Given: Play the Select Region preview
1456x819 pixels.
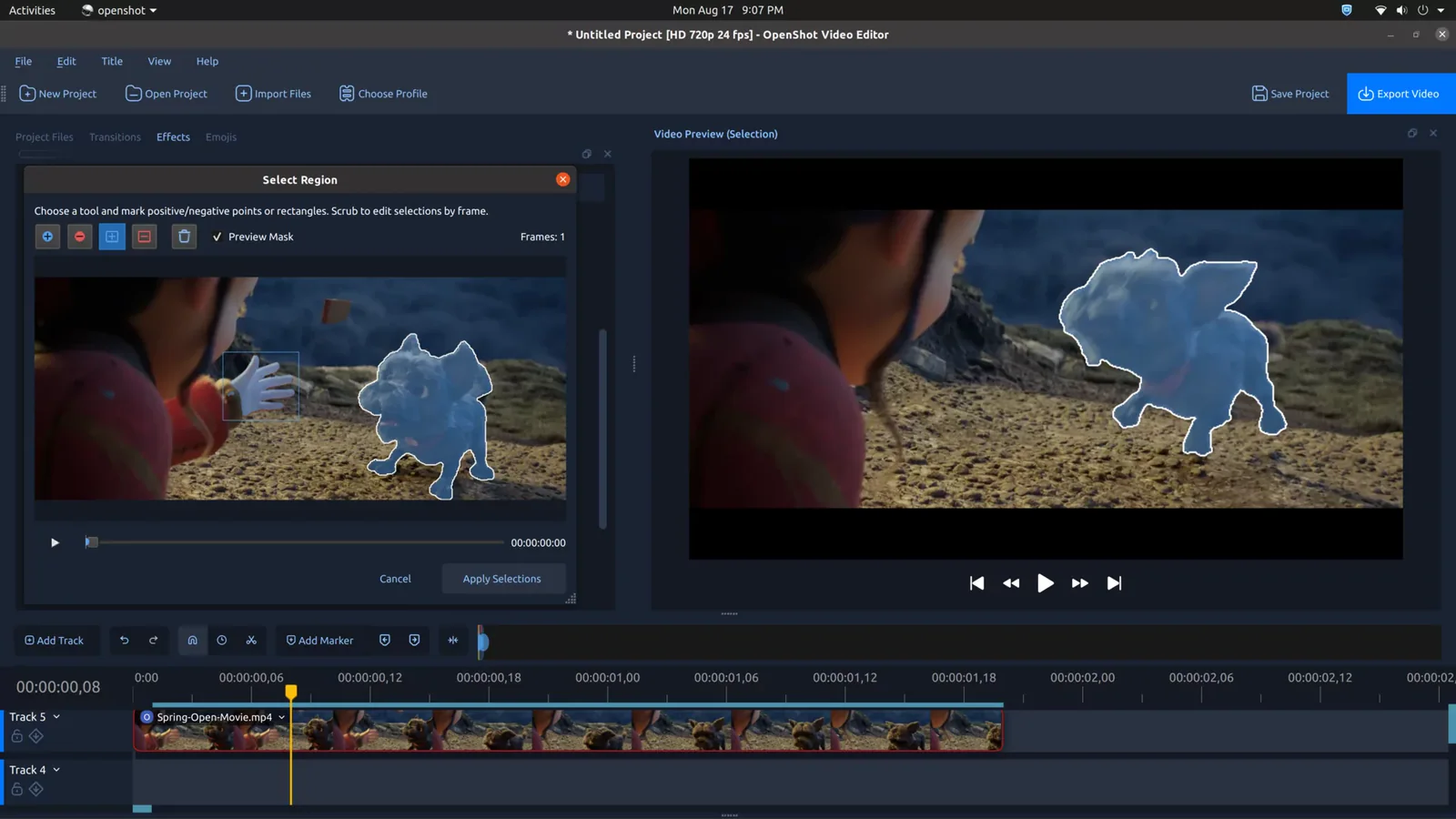Looking at the screenshot, I should point(55,542).
